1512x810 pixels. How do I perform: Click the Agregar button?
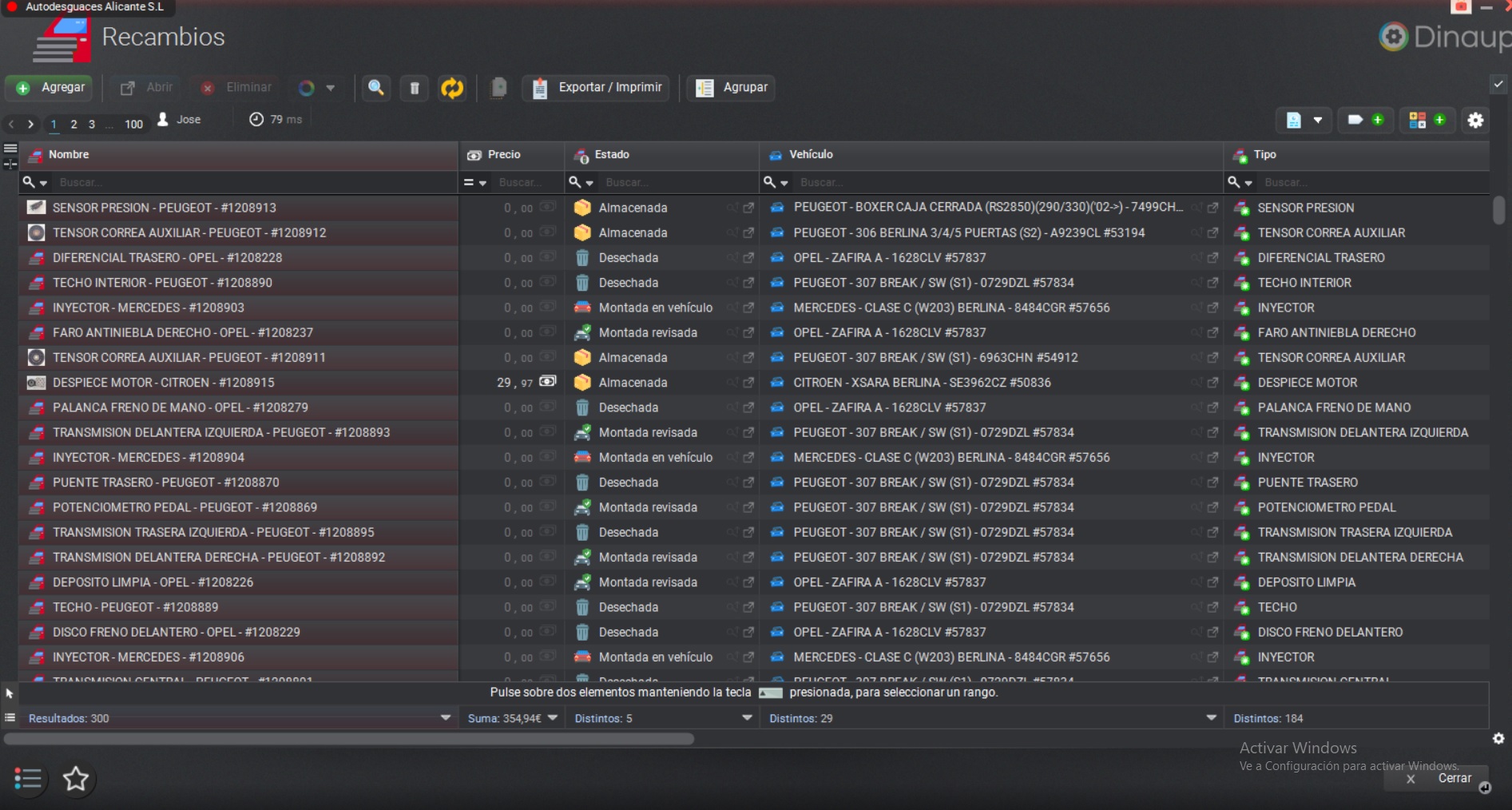pos(50,88)
